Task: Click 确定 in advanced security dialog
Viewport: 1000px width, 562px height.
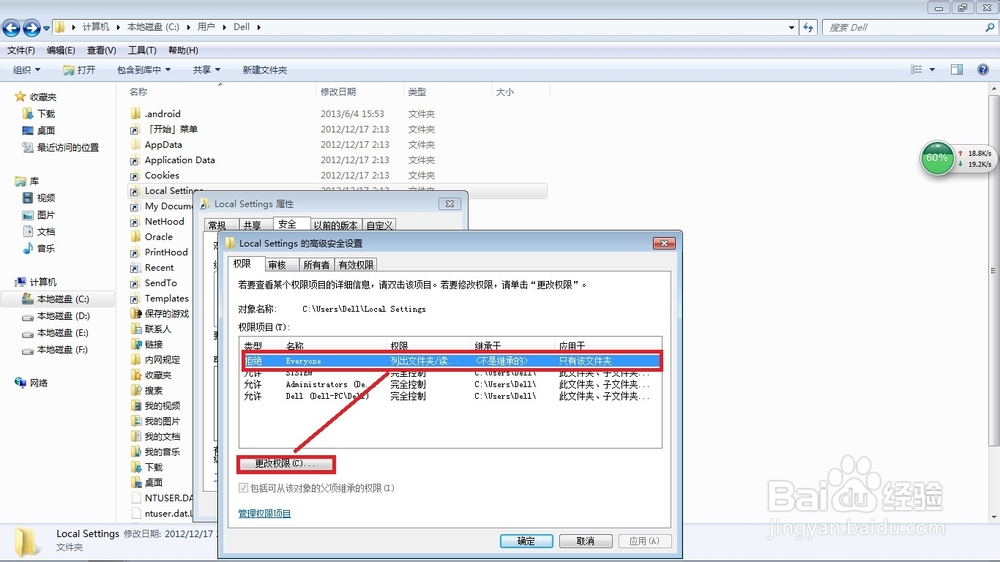Action: coord(526,541)
